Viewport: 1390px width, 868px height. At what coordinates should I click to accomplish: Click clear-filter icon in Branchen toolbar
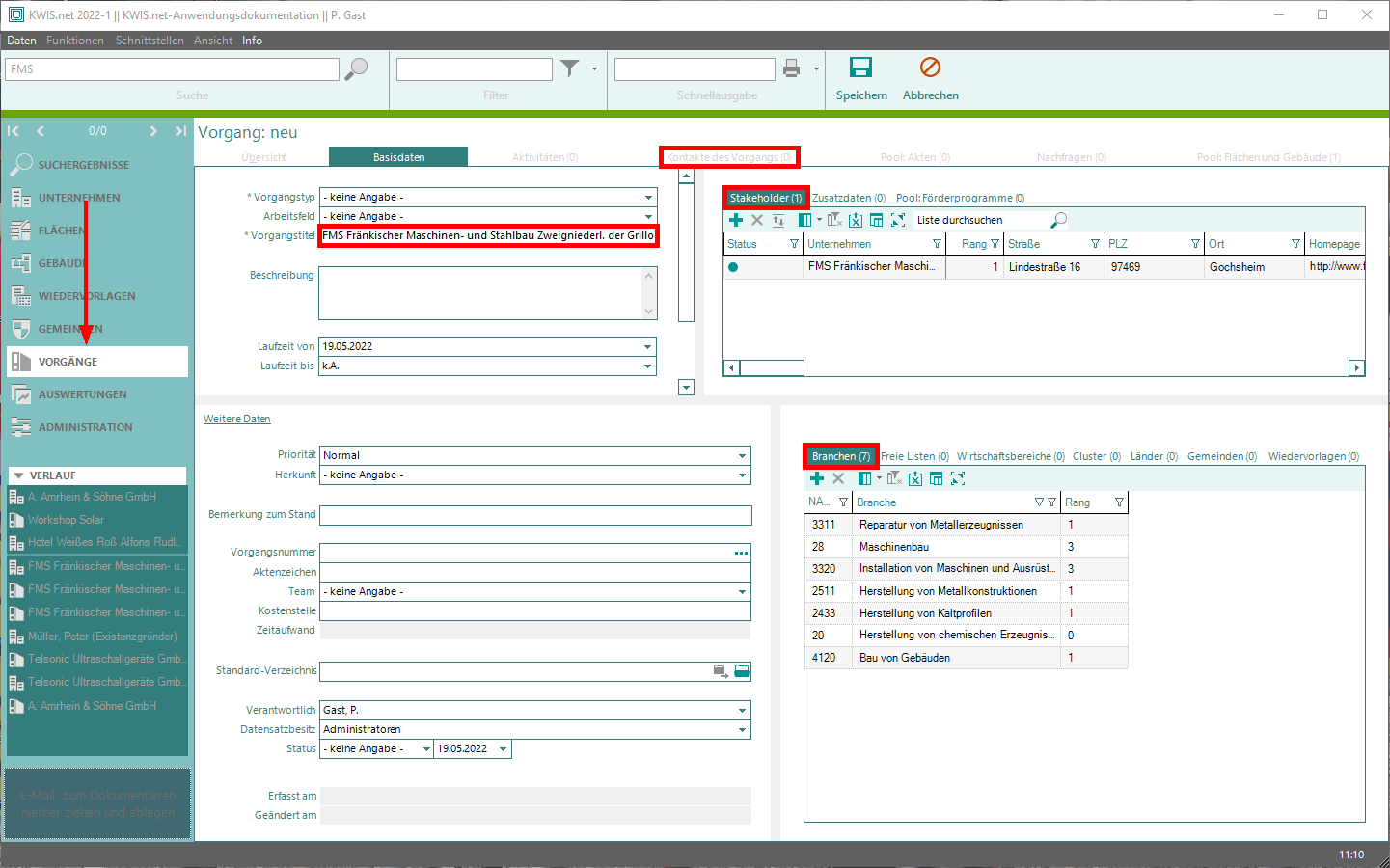pyautogui.click(x=894, y=478)
